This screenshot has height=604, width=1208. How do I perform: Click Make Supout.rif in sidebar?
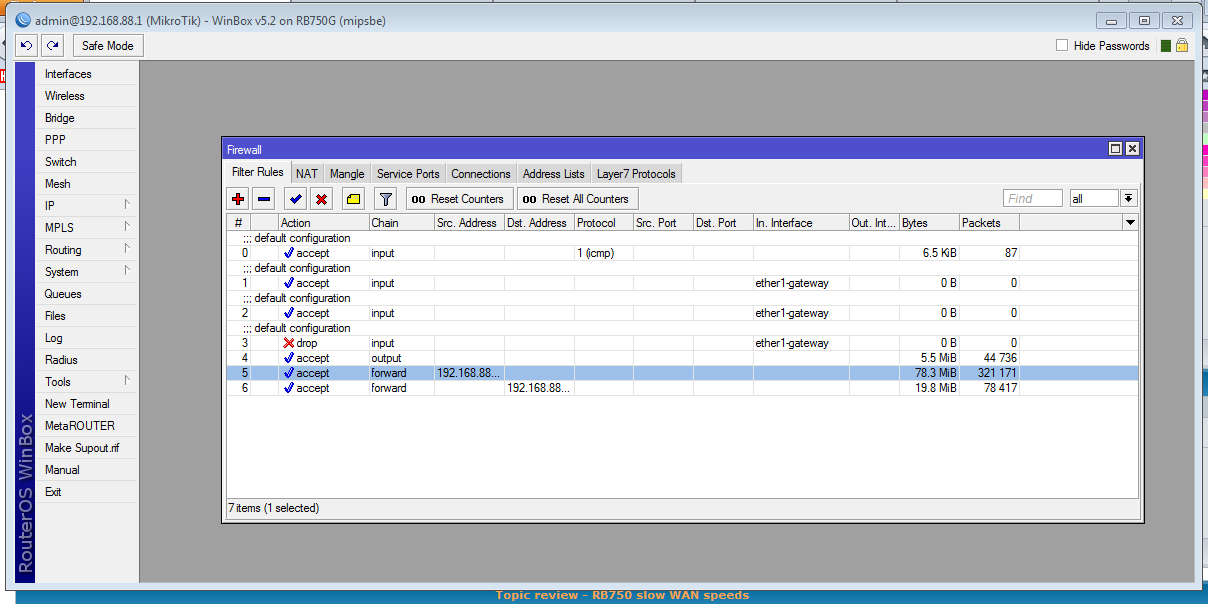pos(88,447)
